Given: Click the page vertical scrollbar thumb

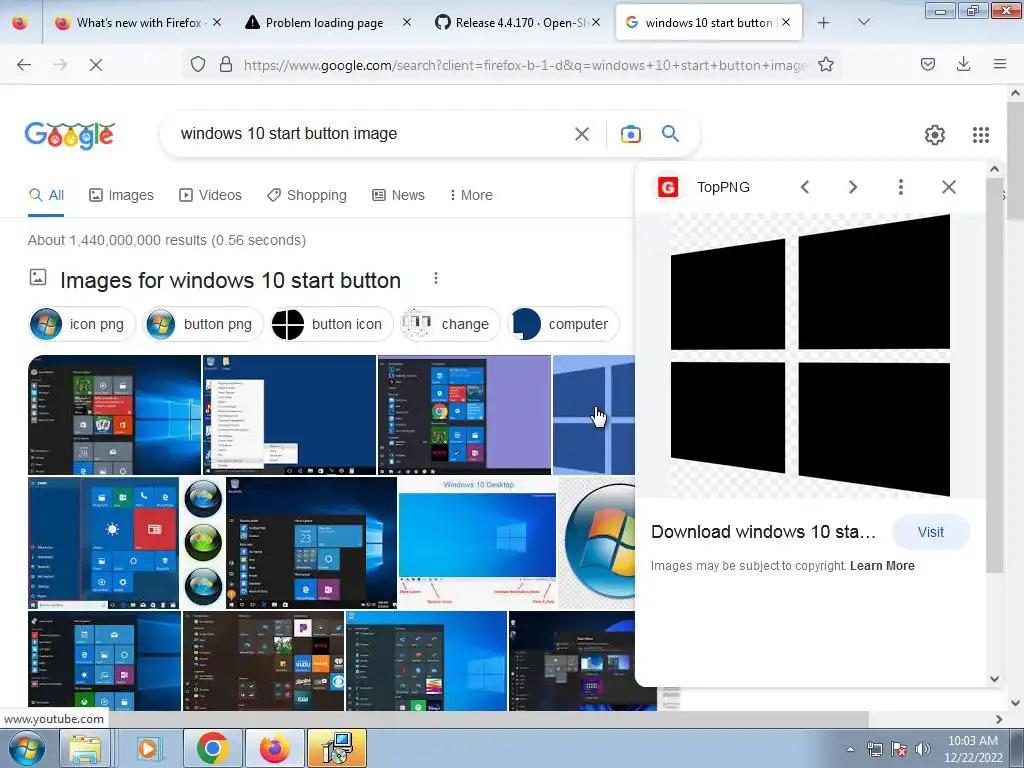Looking at the screenshot, I should pos(1016,161).
